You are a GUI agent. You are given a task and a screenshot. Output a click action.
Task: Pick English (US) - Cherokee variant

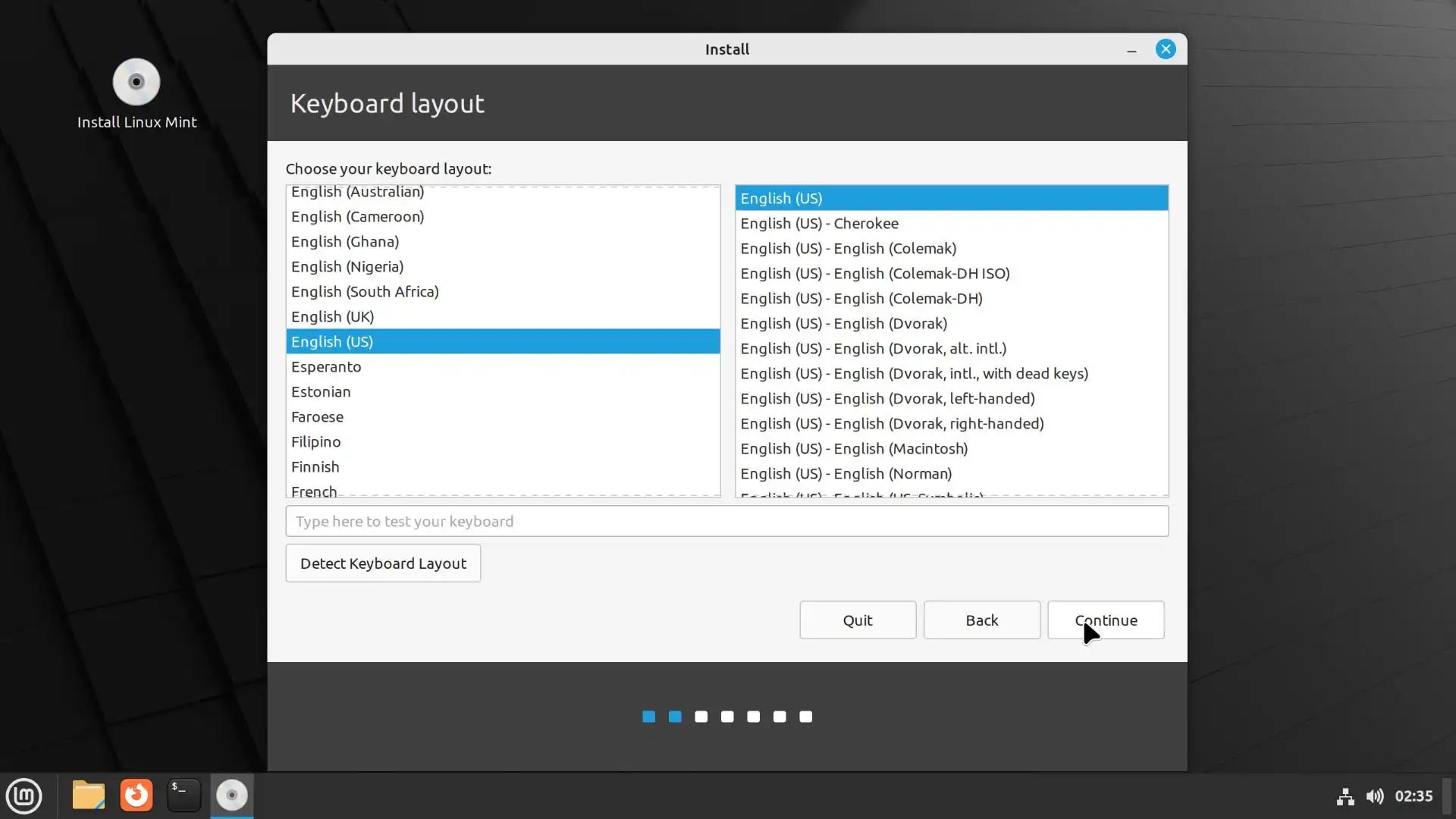(819, 224)
